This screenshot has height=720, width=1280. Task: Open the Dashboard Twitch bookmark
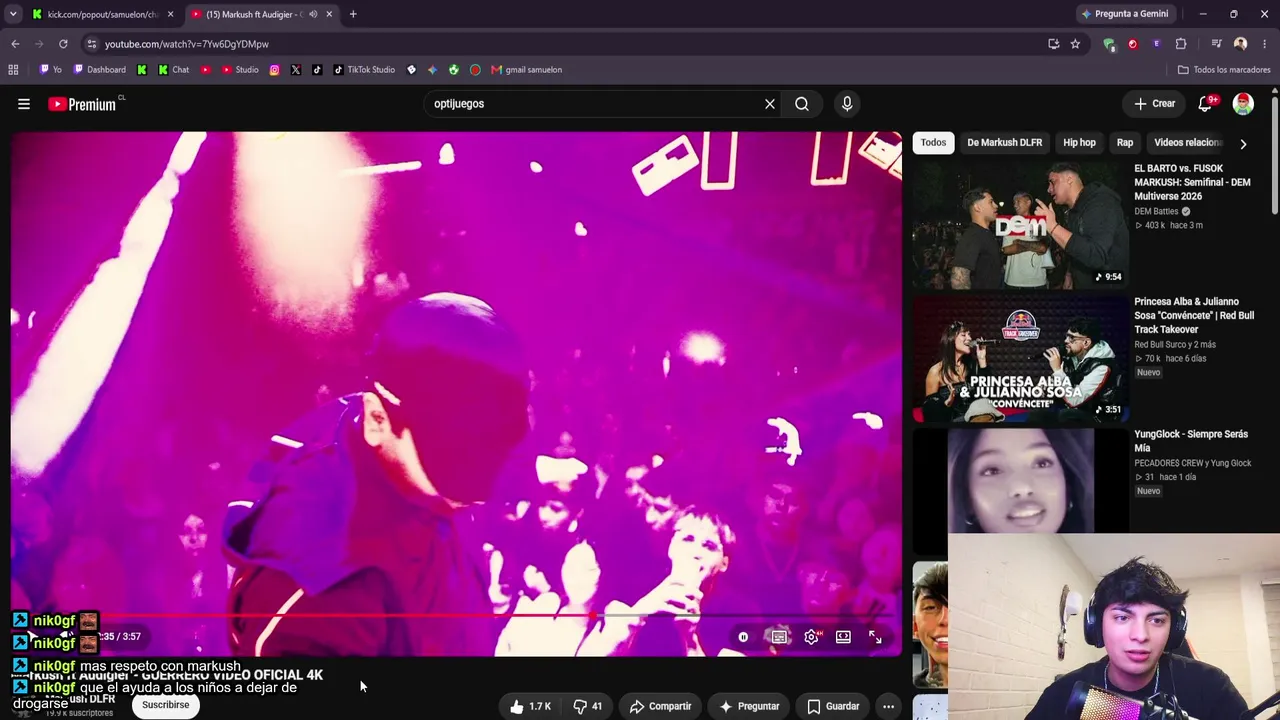click(x=99, y=70)
